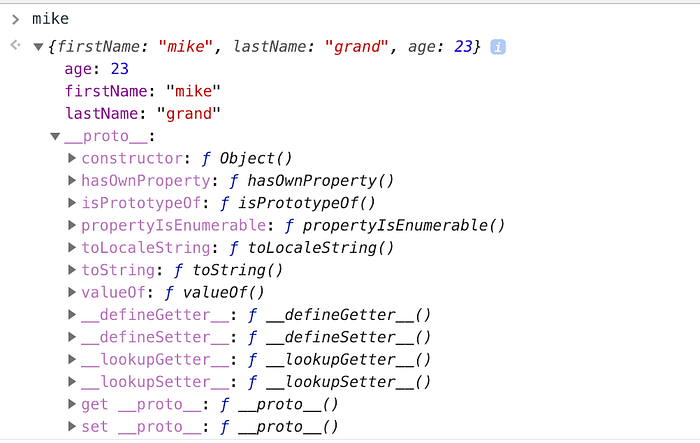This screenshot has height=443, width=700.
Task: Expand the toString function entry
Action: 72,270
